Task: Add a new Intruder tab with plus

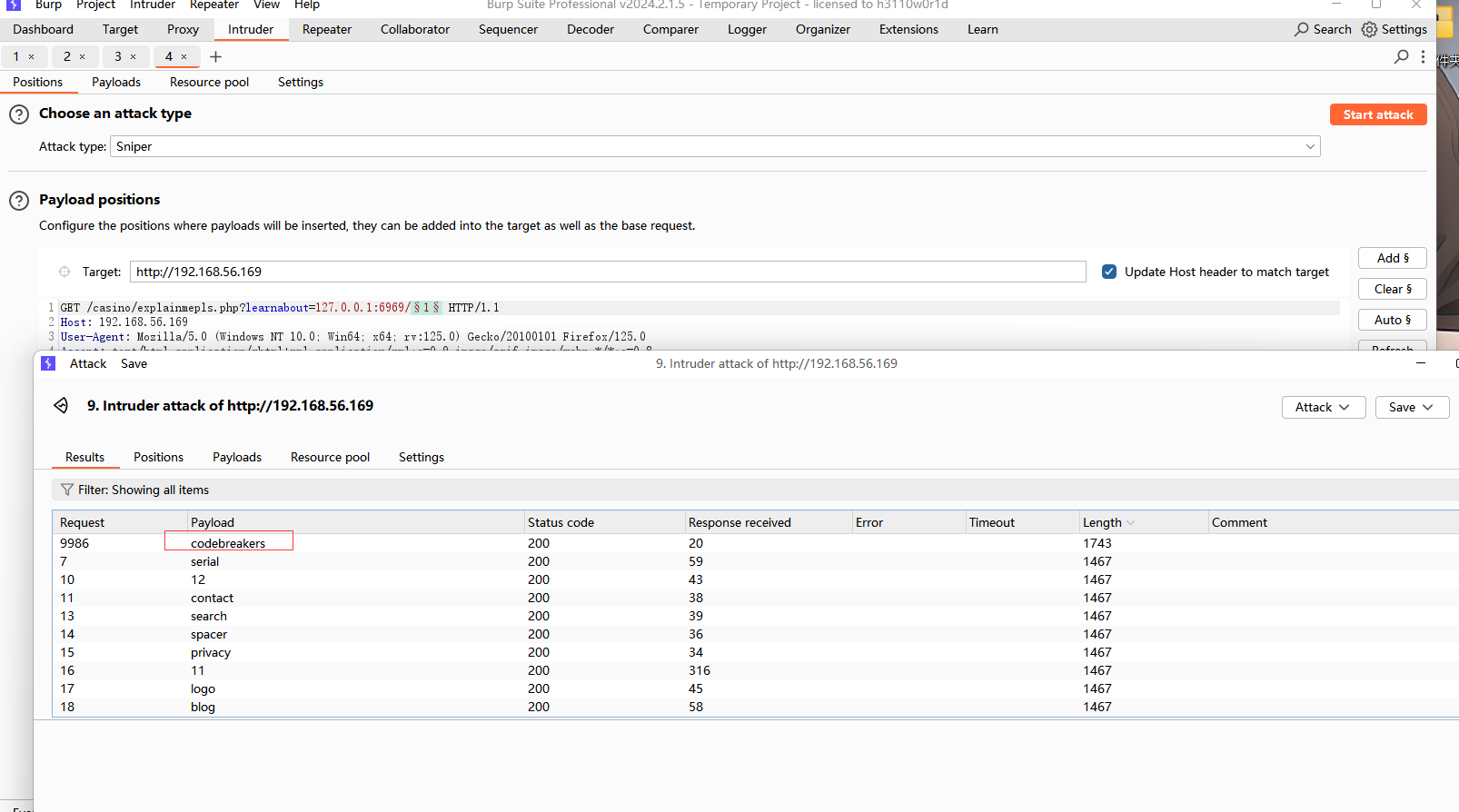Action: tap(215, 56)
